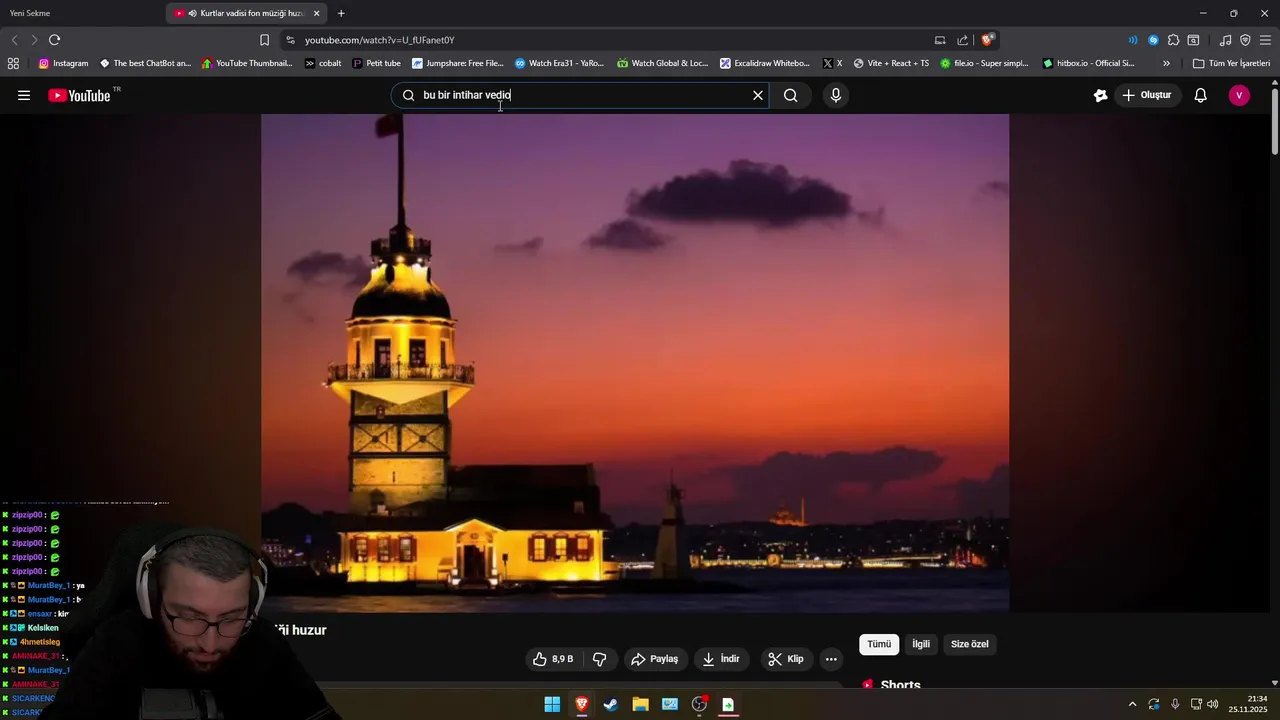Open the blue sound waves extension icon
The height and width of the screenshot is (720, 1280).
1133,40
